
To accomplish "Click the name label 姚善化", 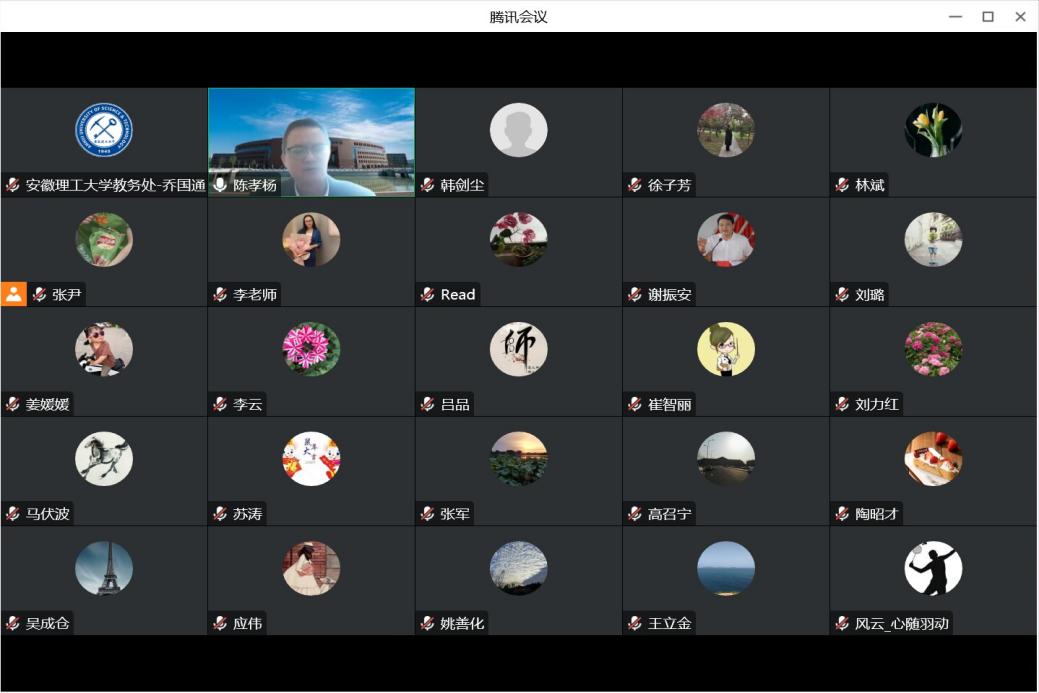I will pyautogui.click(x=462, y=623).
